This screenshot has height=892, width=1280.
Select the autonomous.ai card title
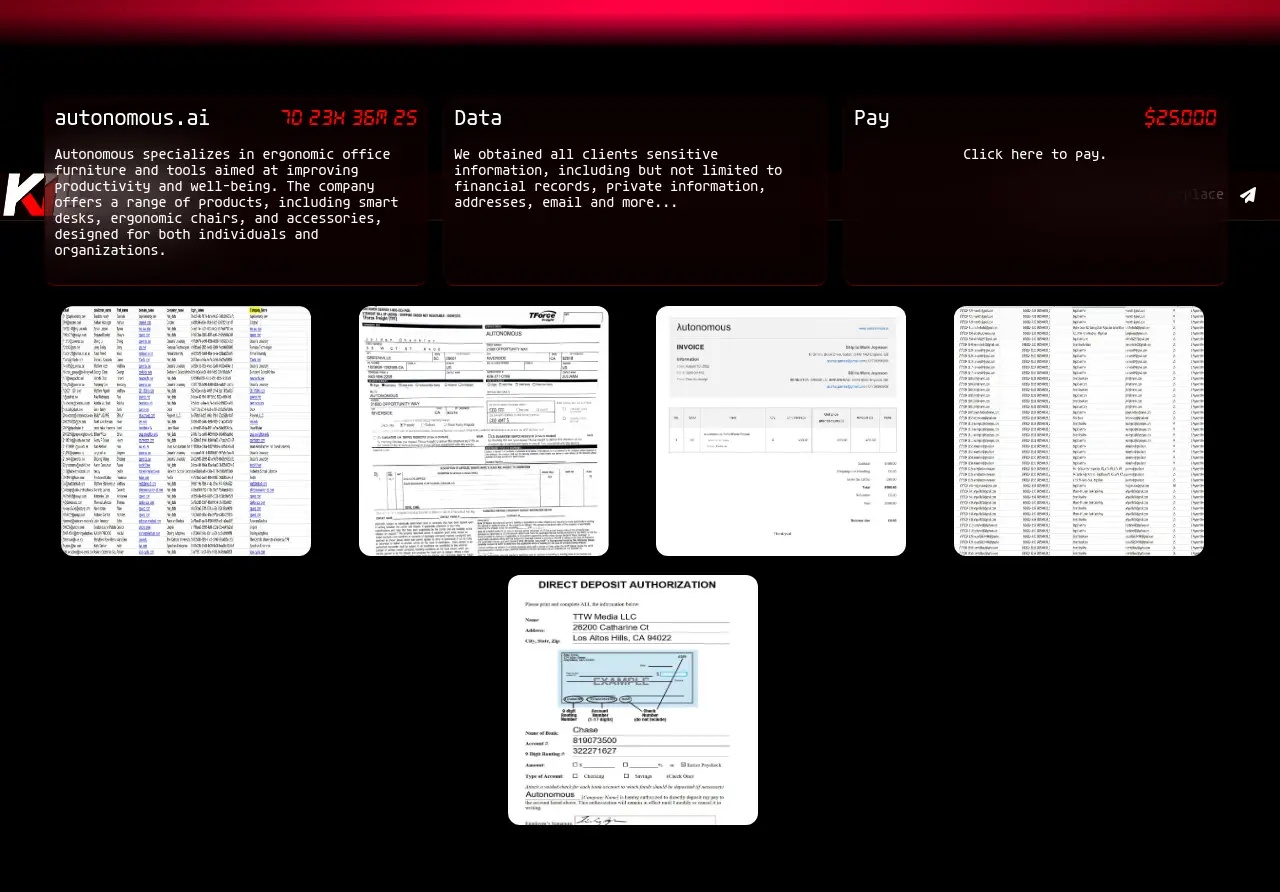pos(132,118)
